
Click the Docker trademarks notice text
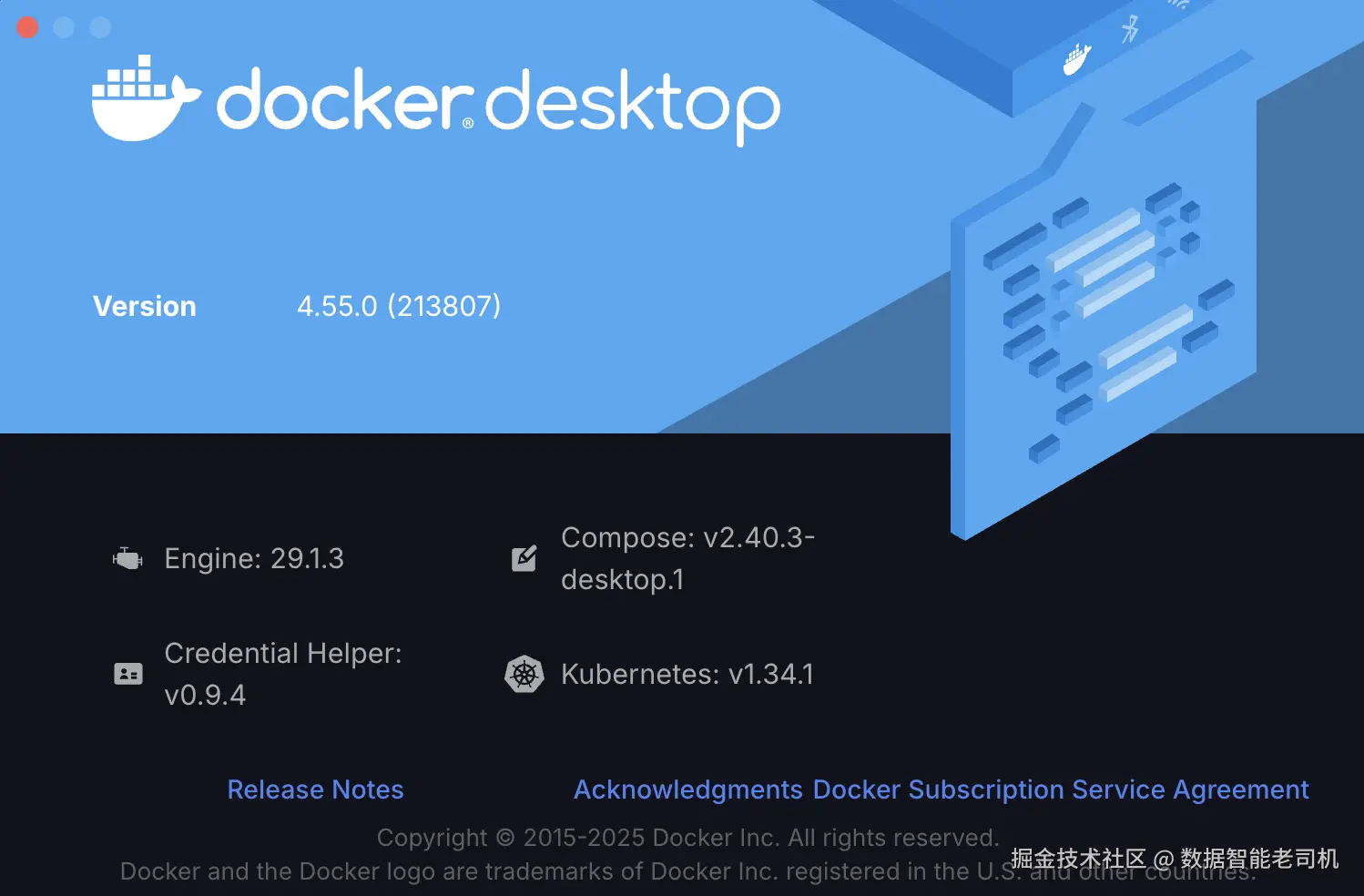(688, 871)
